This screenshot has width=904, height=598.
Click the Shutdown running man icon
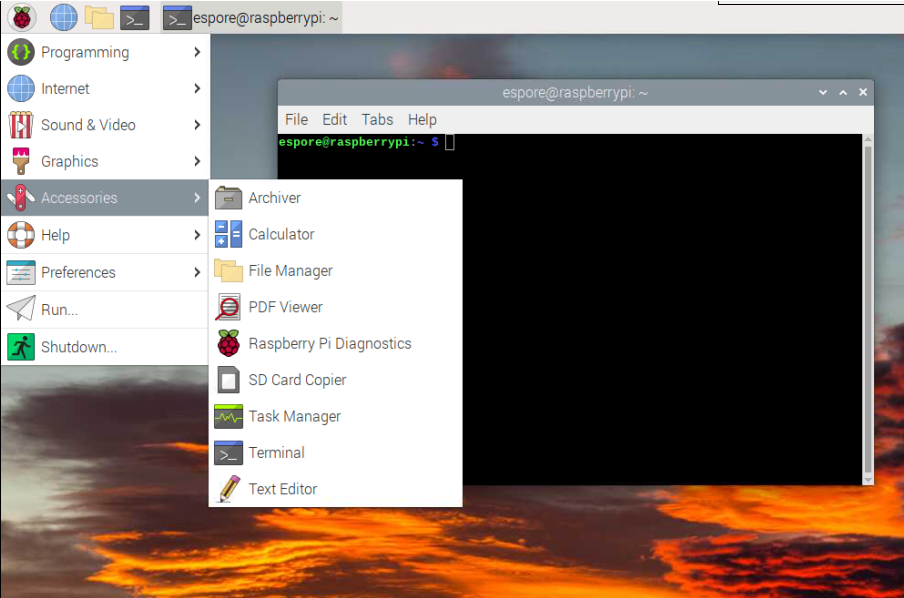(21, 347)
